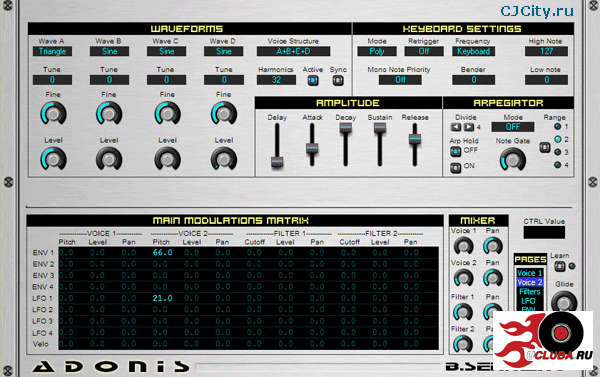The height and width of the screenshot is (377, 600).
Task: Click the Wave C Level knob
Action: click(x=167, y=160)
